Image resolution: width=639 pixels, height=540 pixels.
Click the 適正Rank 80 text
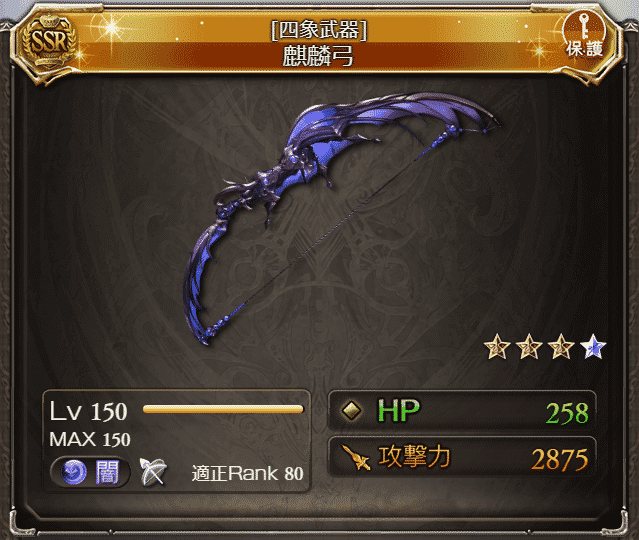coord(247,473)
